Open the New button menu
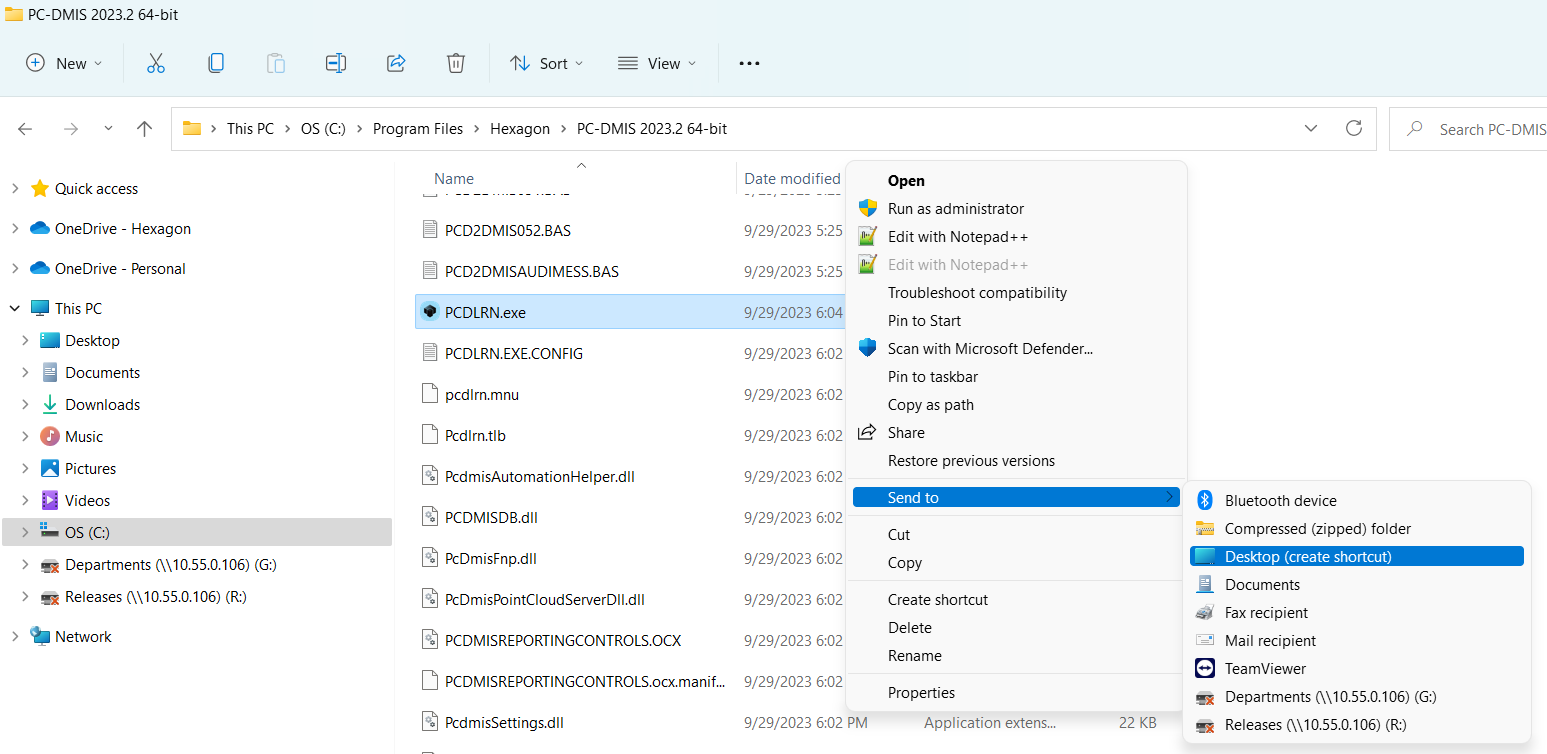The image size is (1547, 754). tap(64, 63)
